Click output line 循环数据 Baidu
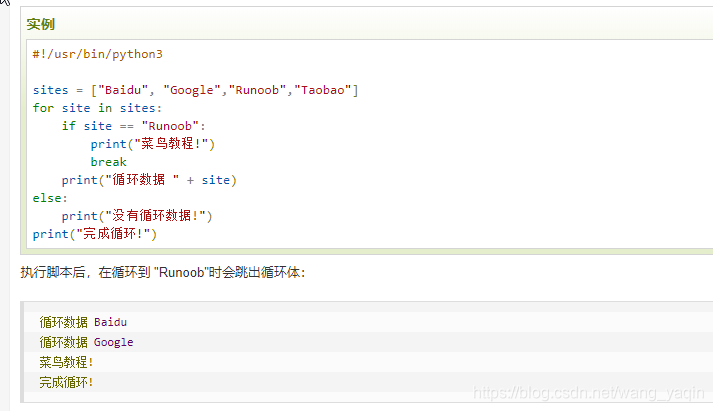The width and height of the screenshot is (713, 411). pyautogui.click(x=83, y=322)
